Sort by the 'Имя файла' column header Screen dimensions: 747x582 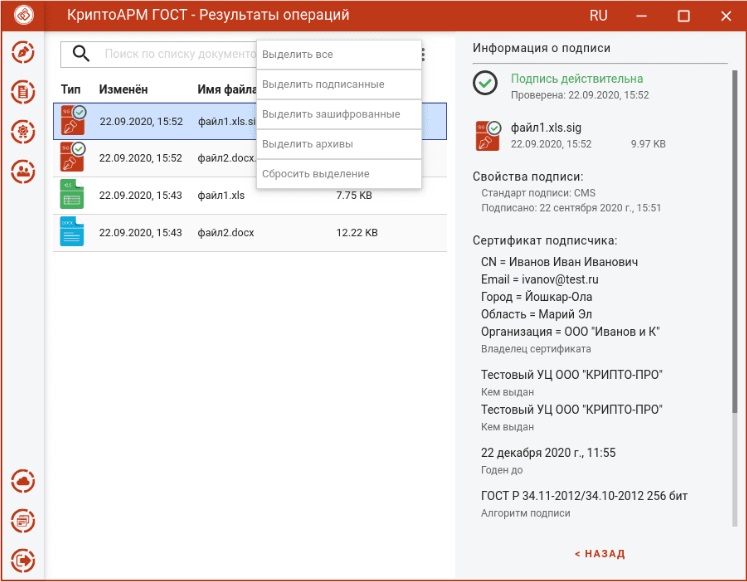(227, 90)
